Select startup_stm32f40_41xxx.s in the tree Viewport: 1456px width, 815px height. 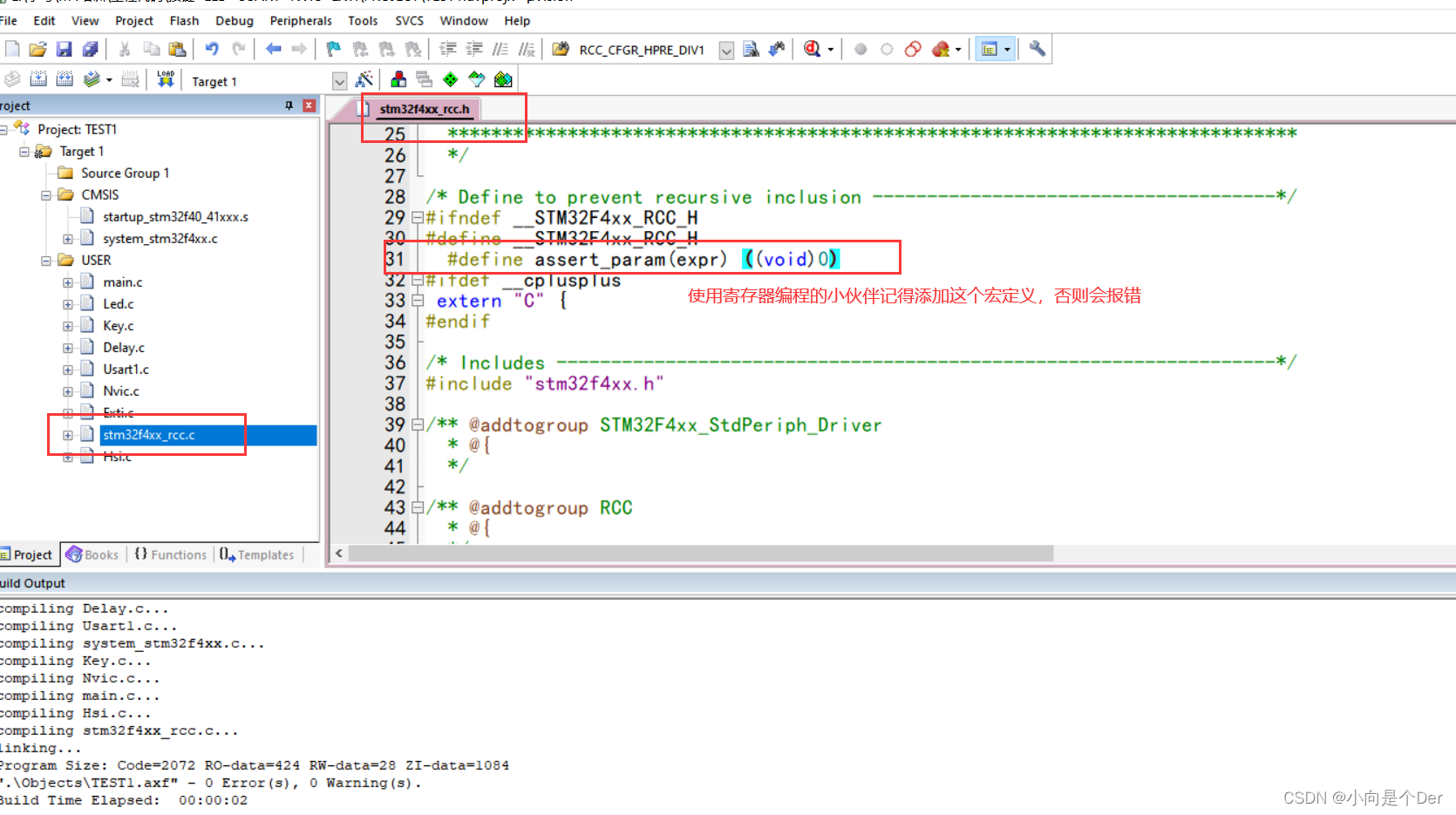coord(175,217)
